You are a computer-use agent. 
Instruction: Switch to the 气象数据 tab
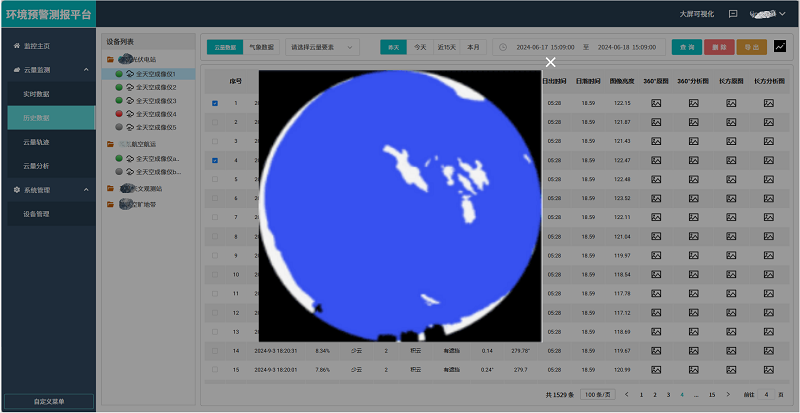pos(260,47)
